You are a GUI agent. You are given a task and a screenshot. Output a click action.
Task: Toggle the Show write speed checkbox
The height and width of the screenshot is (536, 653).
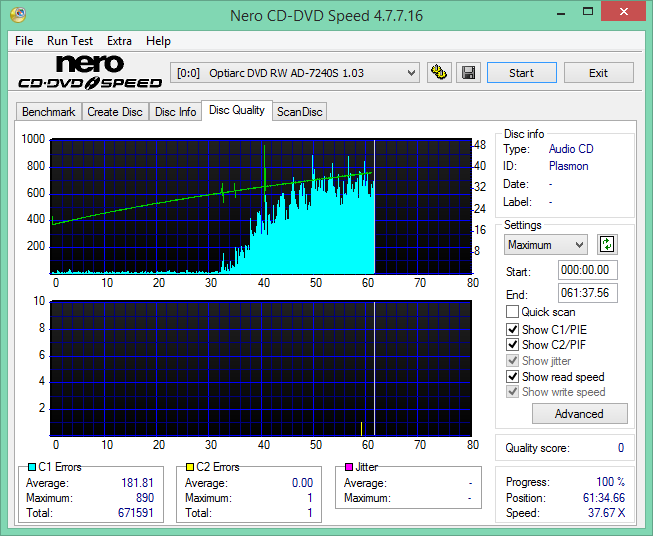pos(512,392)
